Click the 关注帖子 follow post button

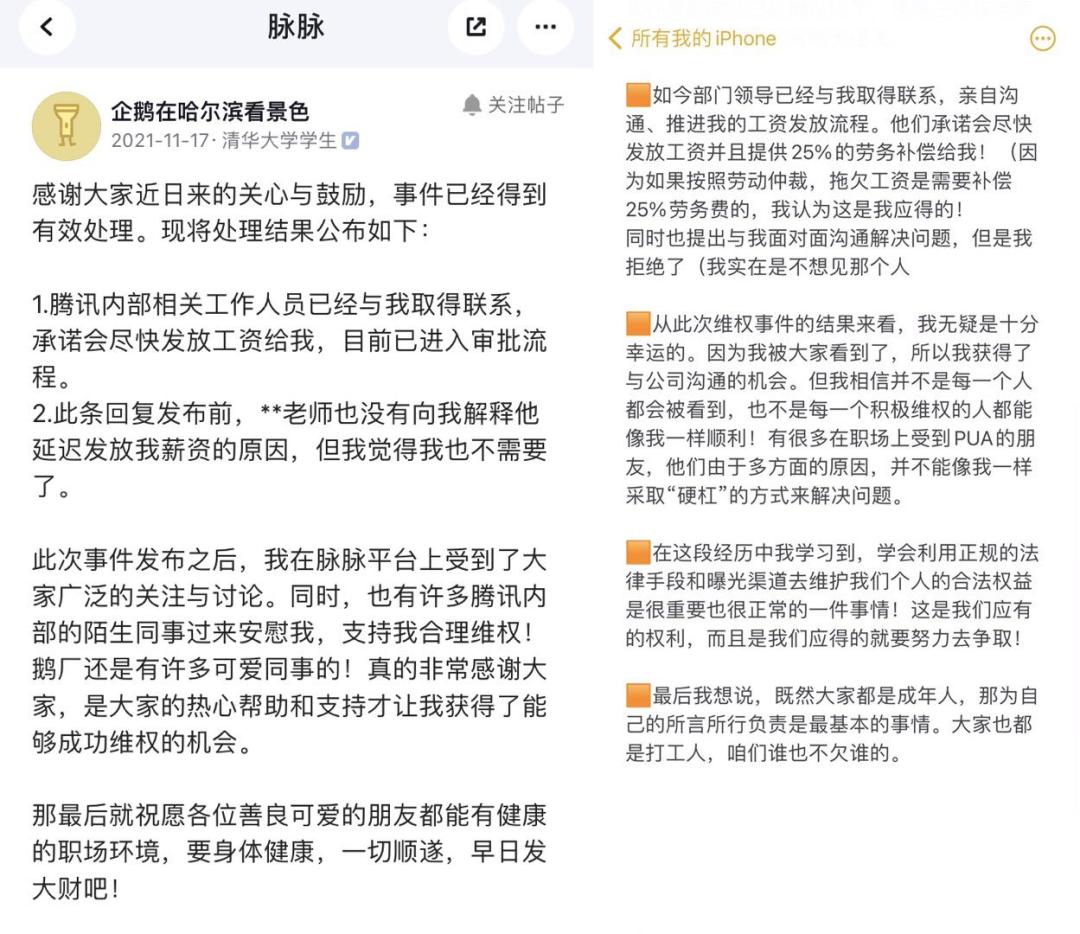click(x=513, y=105)
